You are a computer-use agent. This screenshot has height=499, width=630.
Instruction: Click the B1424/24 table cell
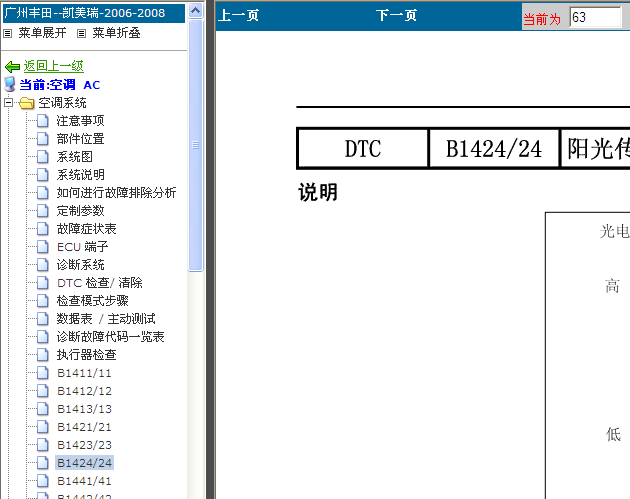pyautogui.click(x=494, y=149)
